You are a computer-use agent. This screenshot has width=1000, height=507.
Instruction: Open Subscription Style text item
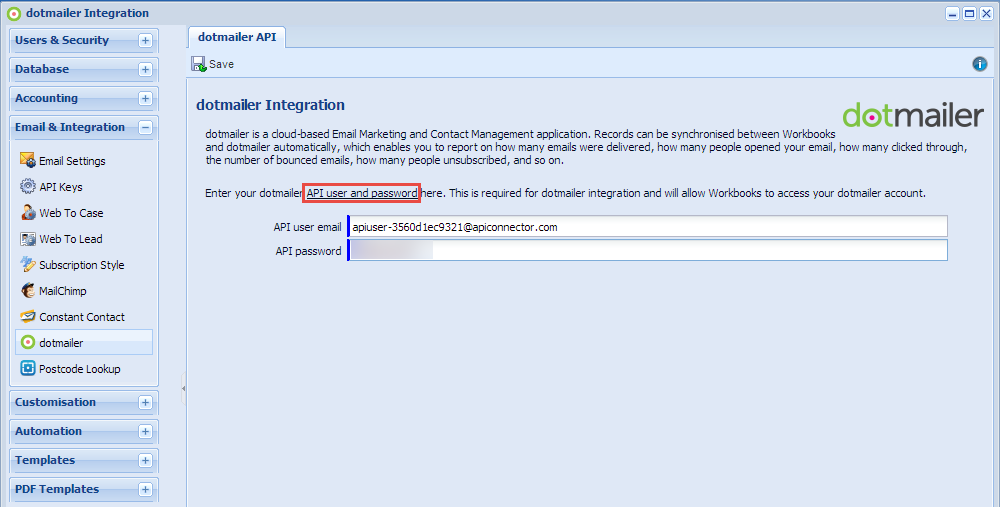(x=82, y=265)
